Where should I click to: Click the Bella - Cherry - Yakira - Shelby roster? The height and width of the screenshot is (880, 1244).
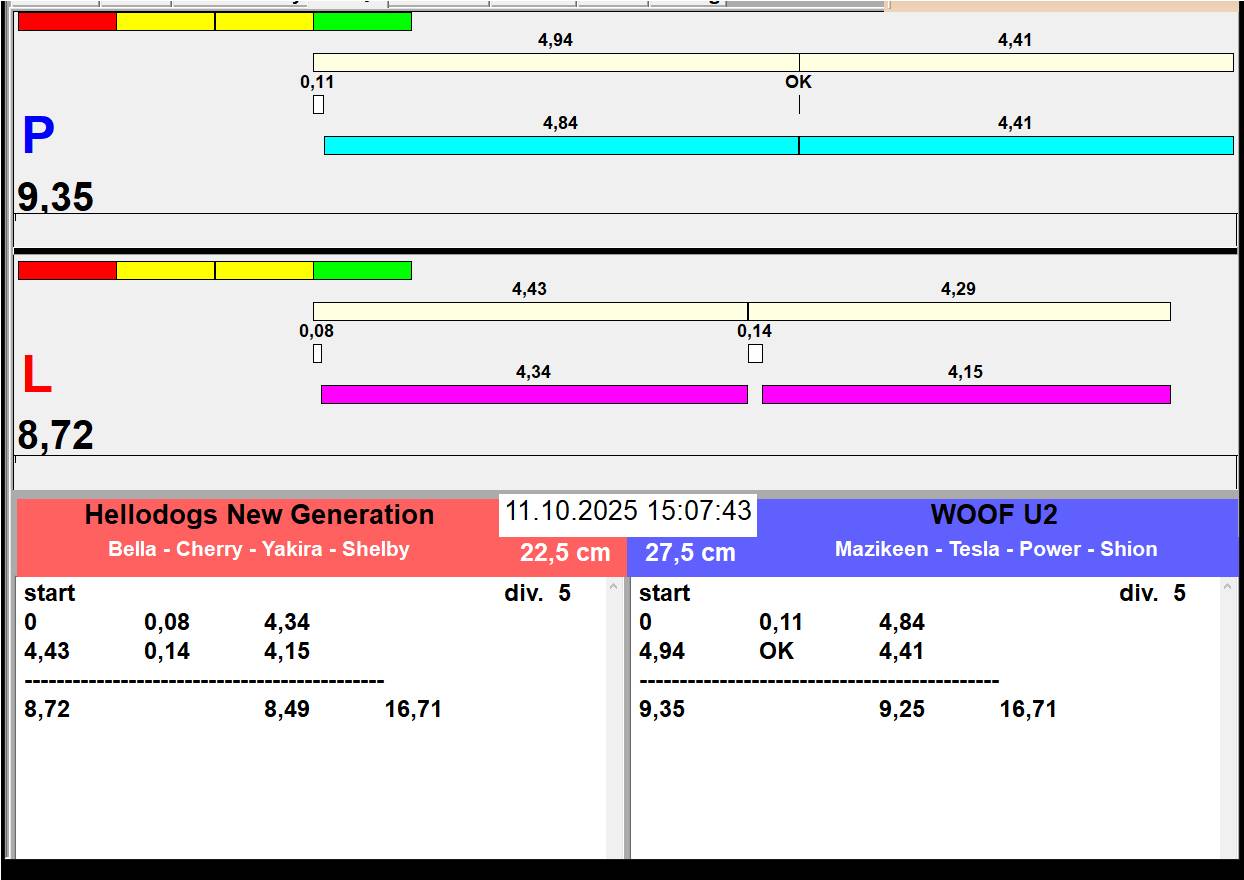[259, 549]
